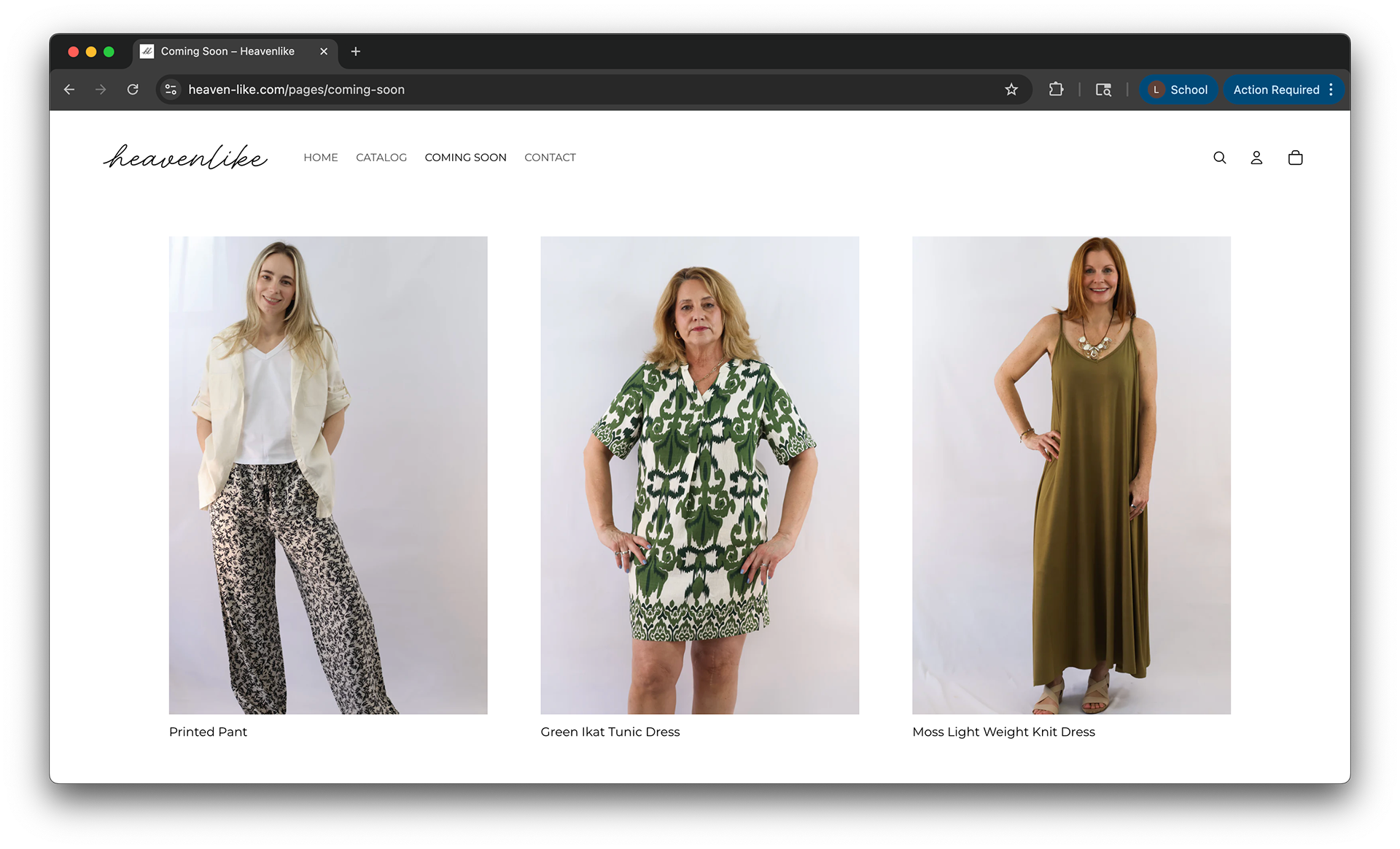Open the School profile menu
Image resolution: width=1400 pixels, height=849 pixels.
coord(1178,90)
